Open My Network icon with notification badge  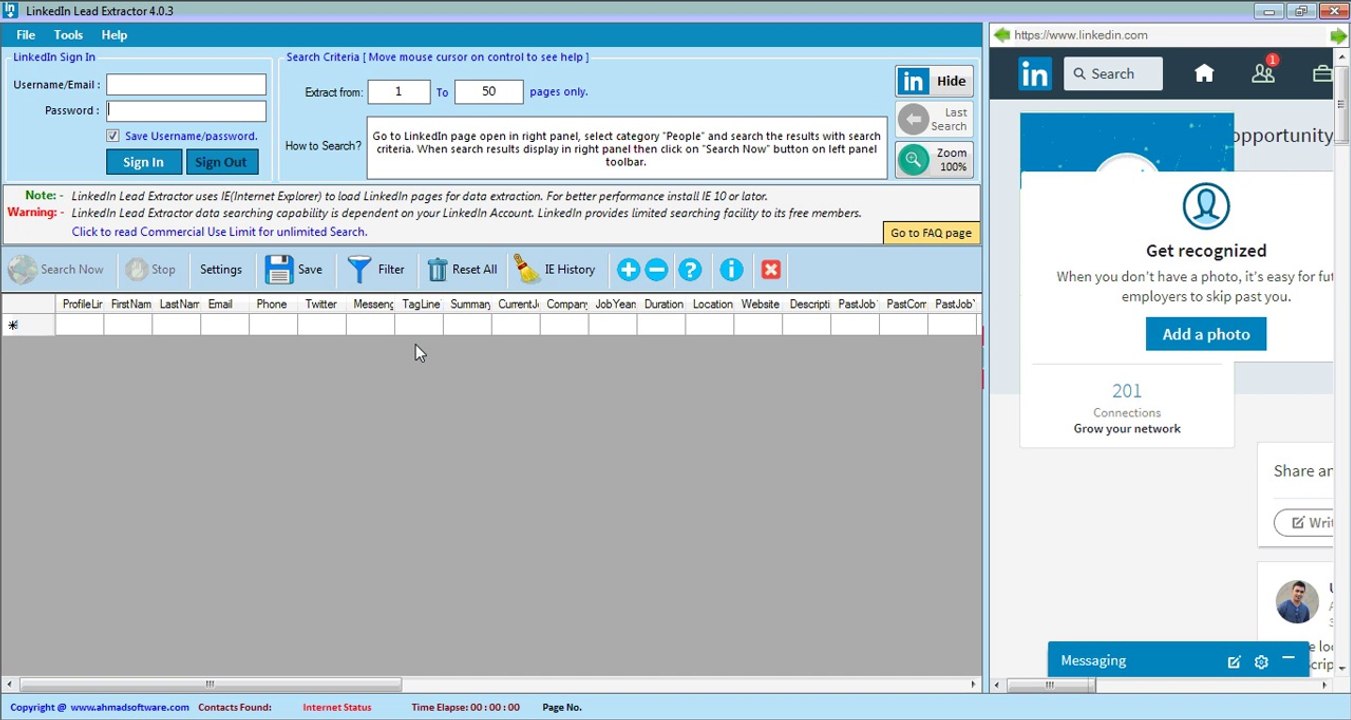point(1263,72)
